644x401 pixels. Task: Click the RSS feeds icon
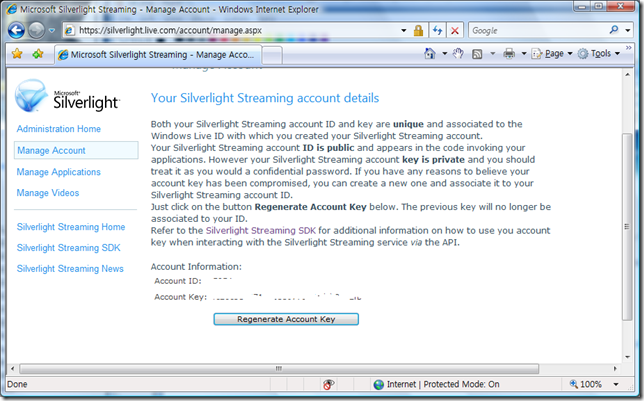477,54
